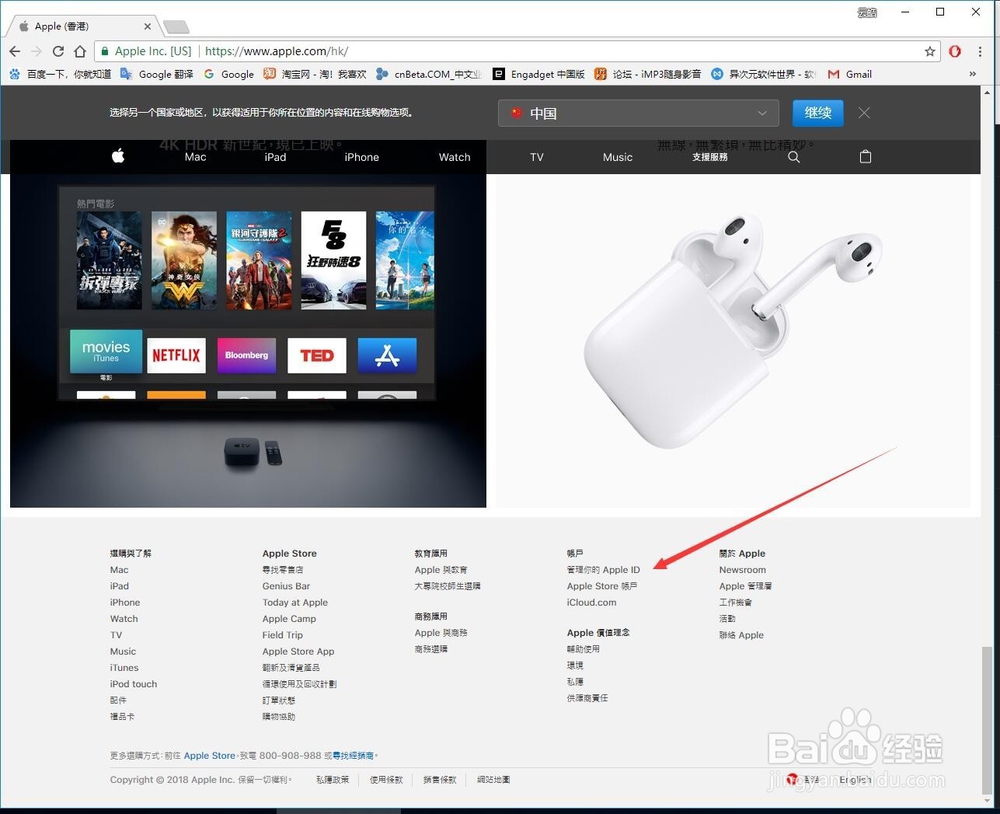
Task: Open the browser home page icon
Action: (80, 51)
